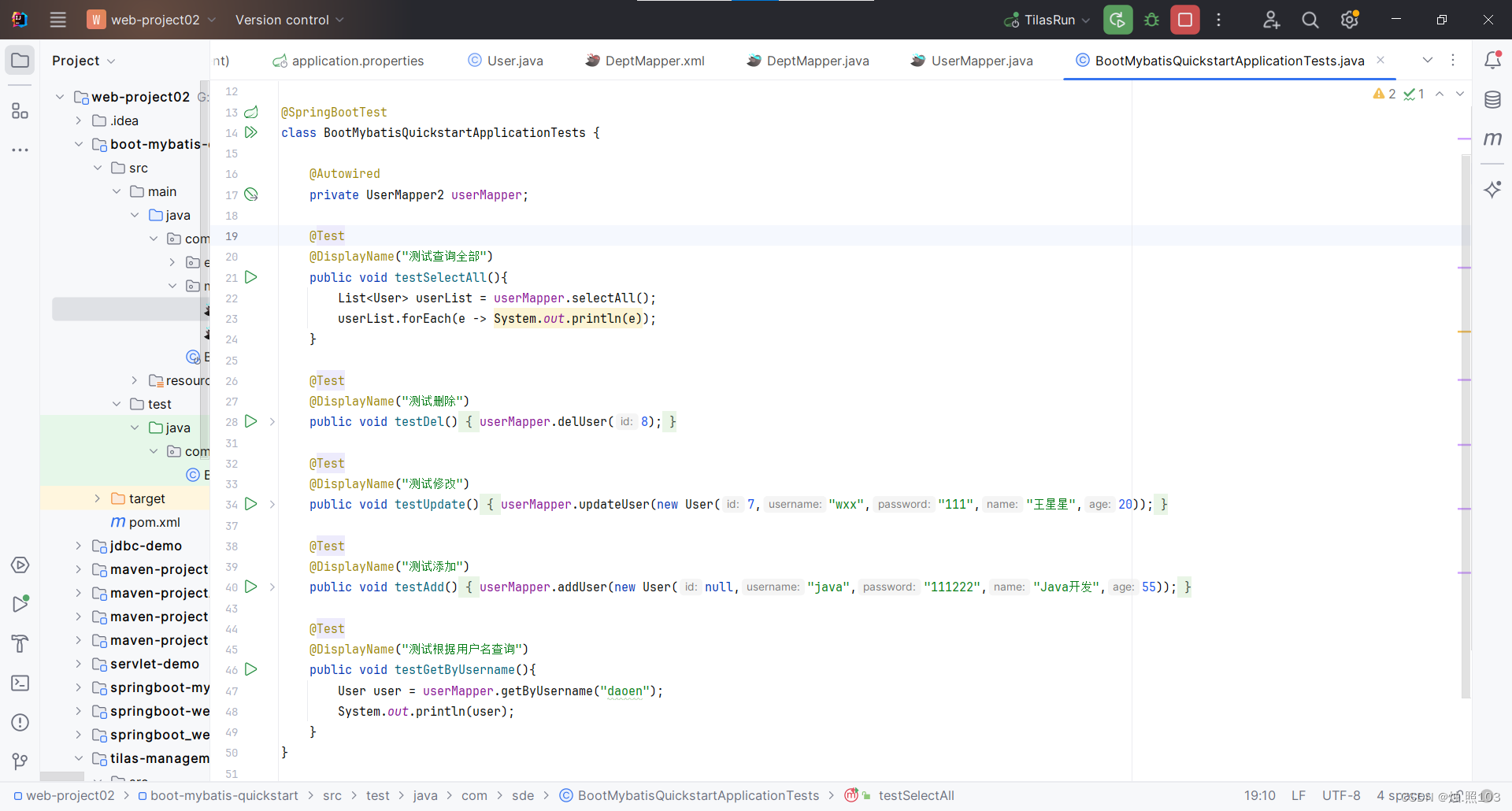This screenshot has height=811, width=1512.
Task: Jump to the next highlighted problem
Action: [x=1460, y=94]
